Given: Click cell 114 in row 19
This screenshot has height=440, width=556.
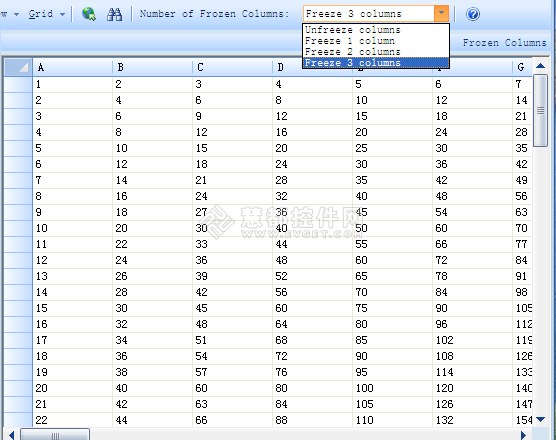Looking at the screenshot, I should (x=473, y=372).
